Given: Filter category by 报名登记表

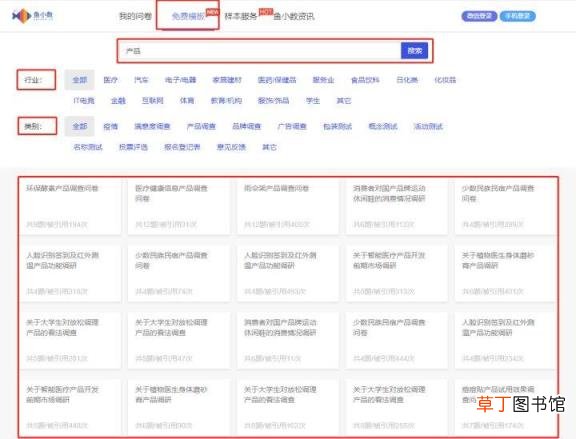Looking at the screenshot, I should 182,147.
